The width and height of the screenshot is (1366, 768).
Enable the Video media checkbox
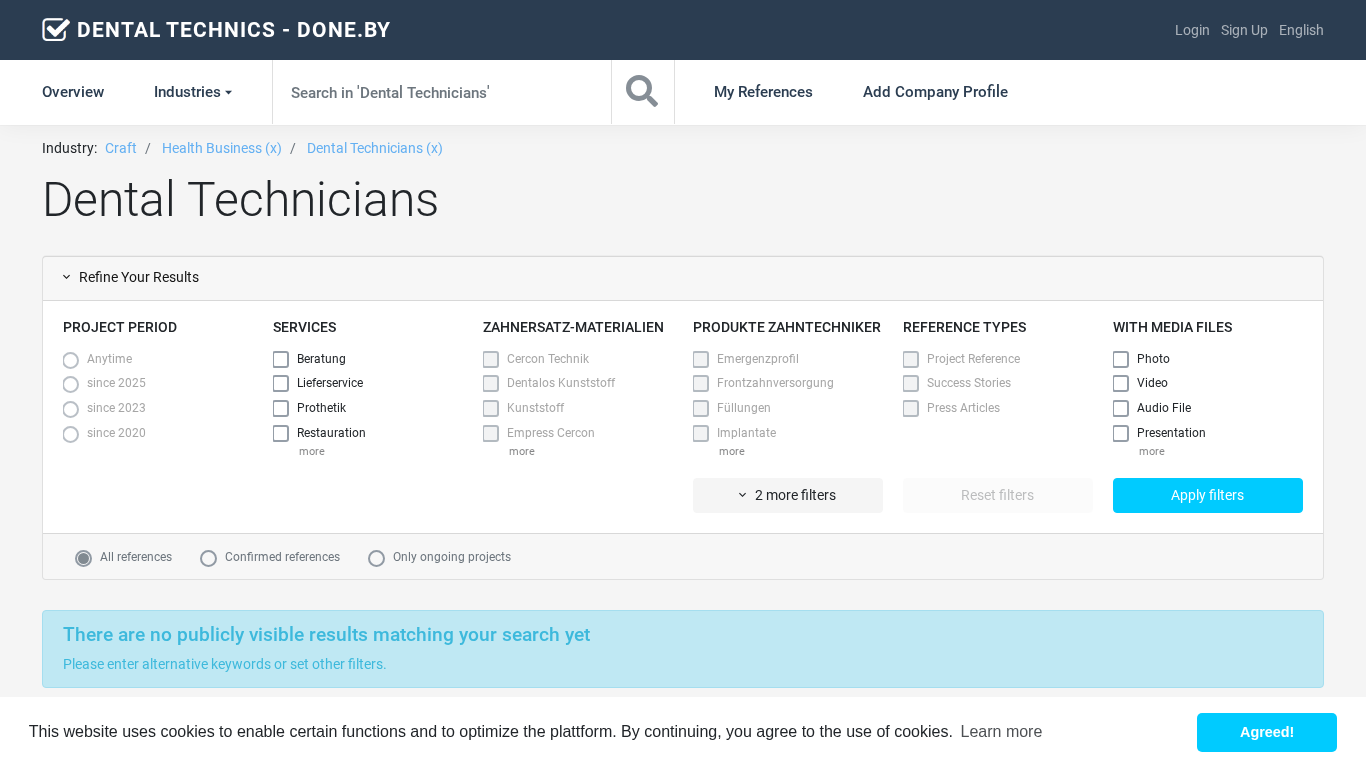(1121, 383)
